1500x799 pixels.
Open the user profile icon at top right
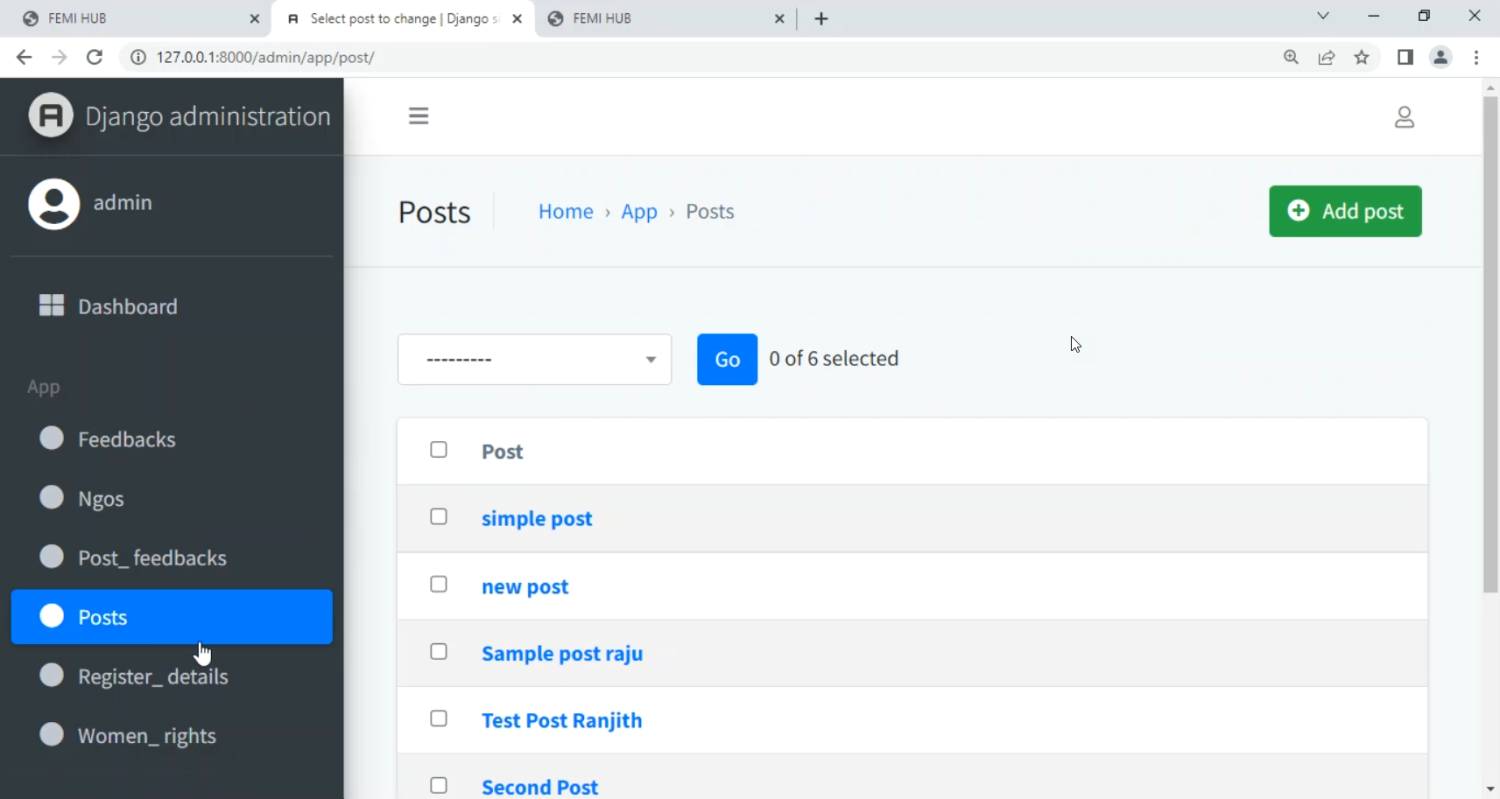(x=1404, y=117)
